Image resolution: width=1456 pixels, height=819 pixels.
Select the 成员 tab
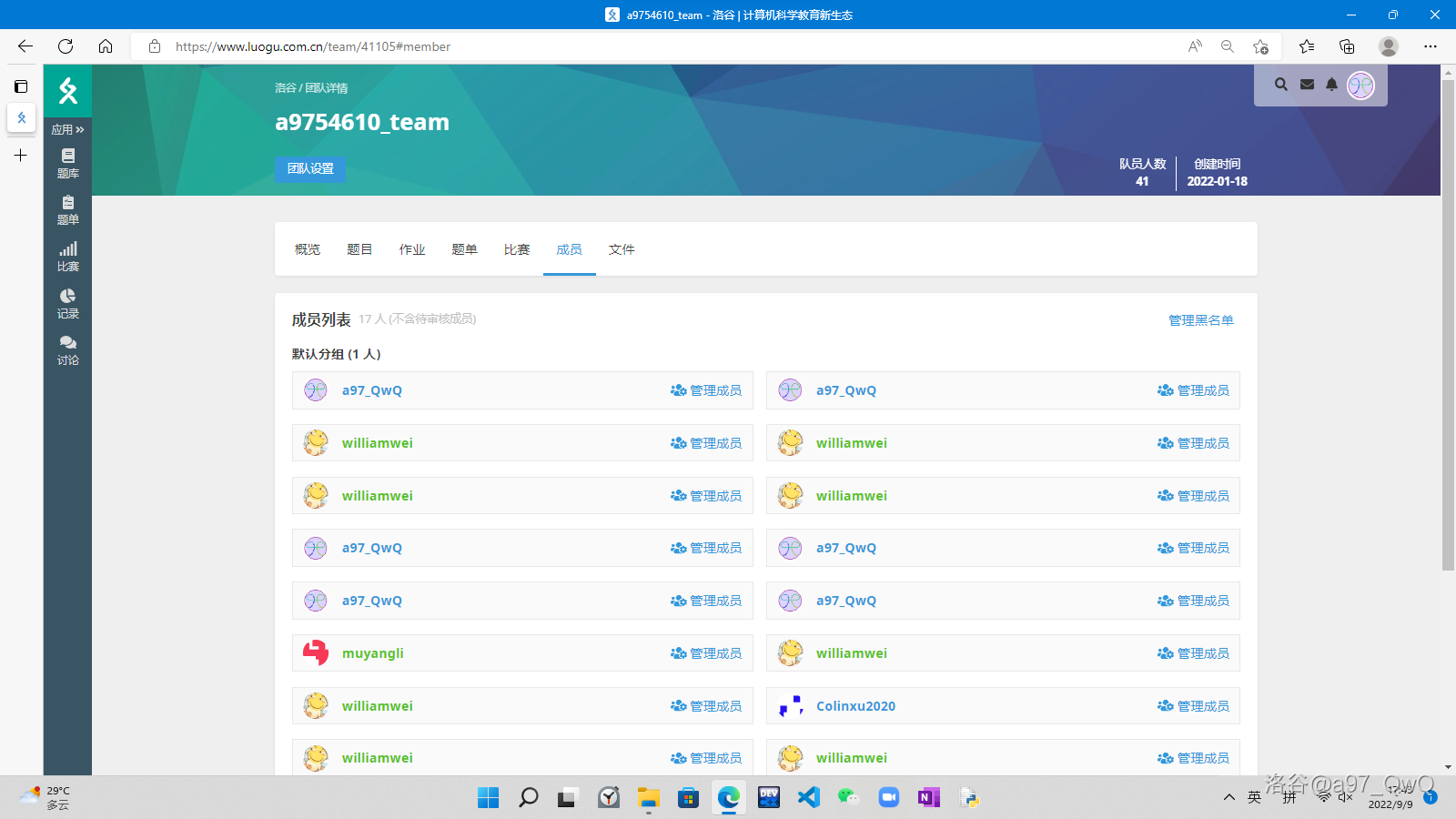click(x=570, y=249)
